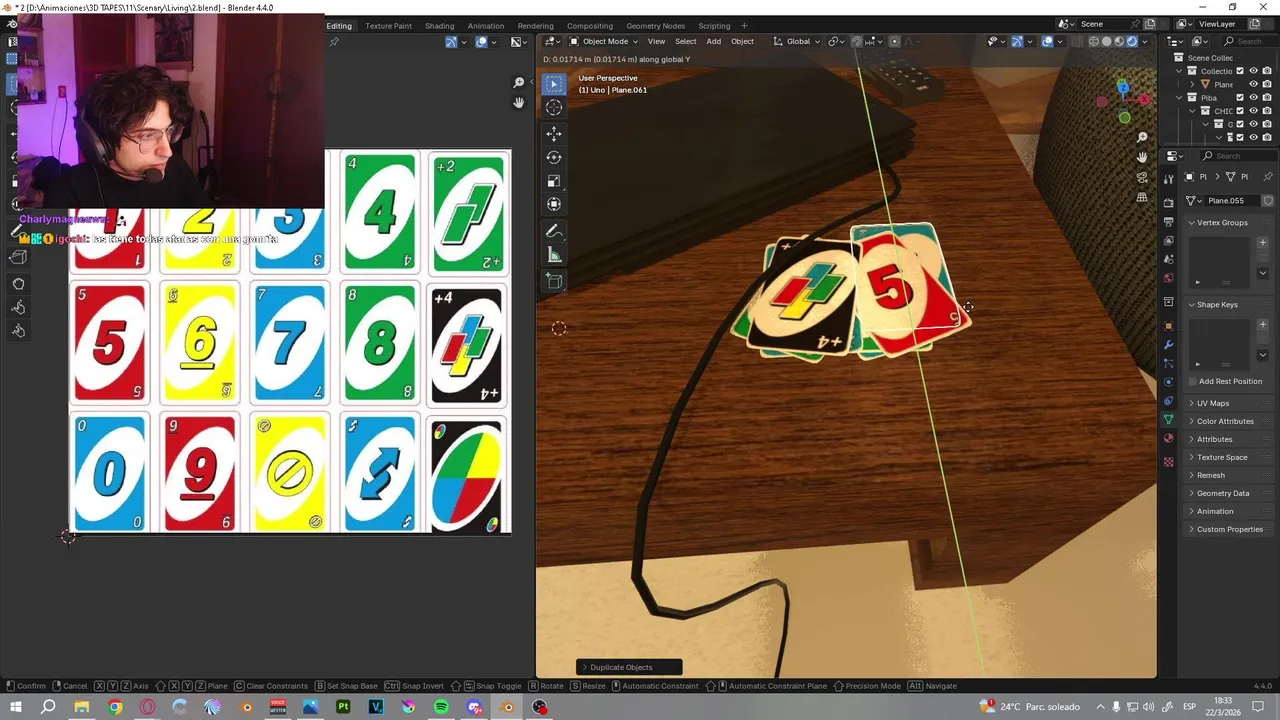The width and height of the screenshot is (1280, 720).
Task: Select the Scale tool in 3D viewport toolbar
Action: point(554,181)
